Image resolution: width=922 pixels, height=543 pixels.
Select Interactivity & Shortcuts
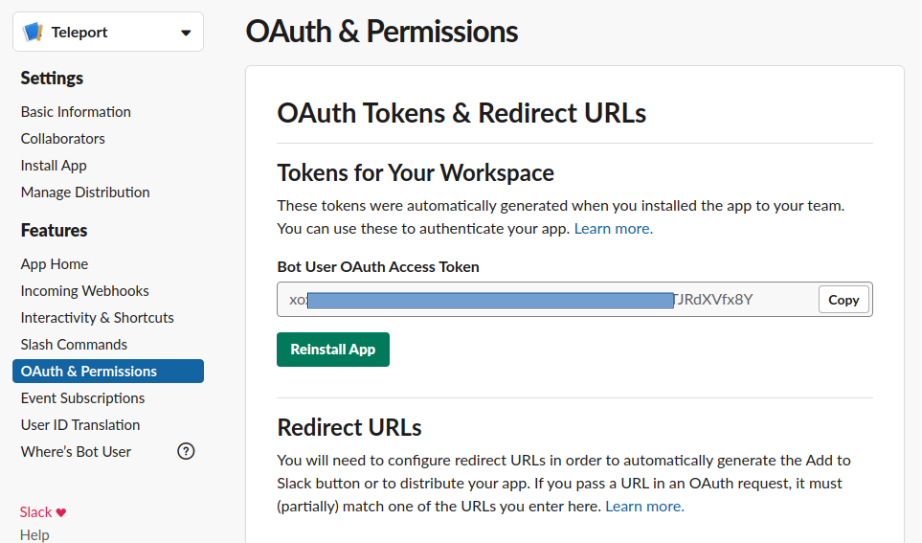pyautogui.click(x=97, y=318)
